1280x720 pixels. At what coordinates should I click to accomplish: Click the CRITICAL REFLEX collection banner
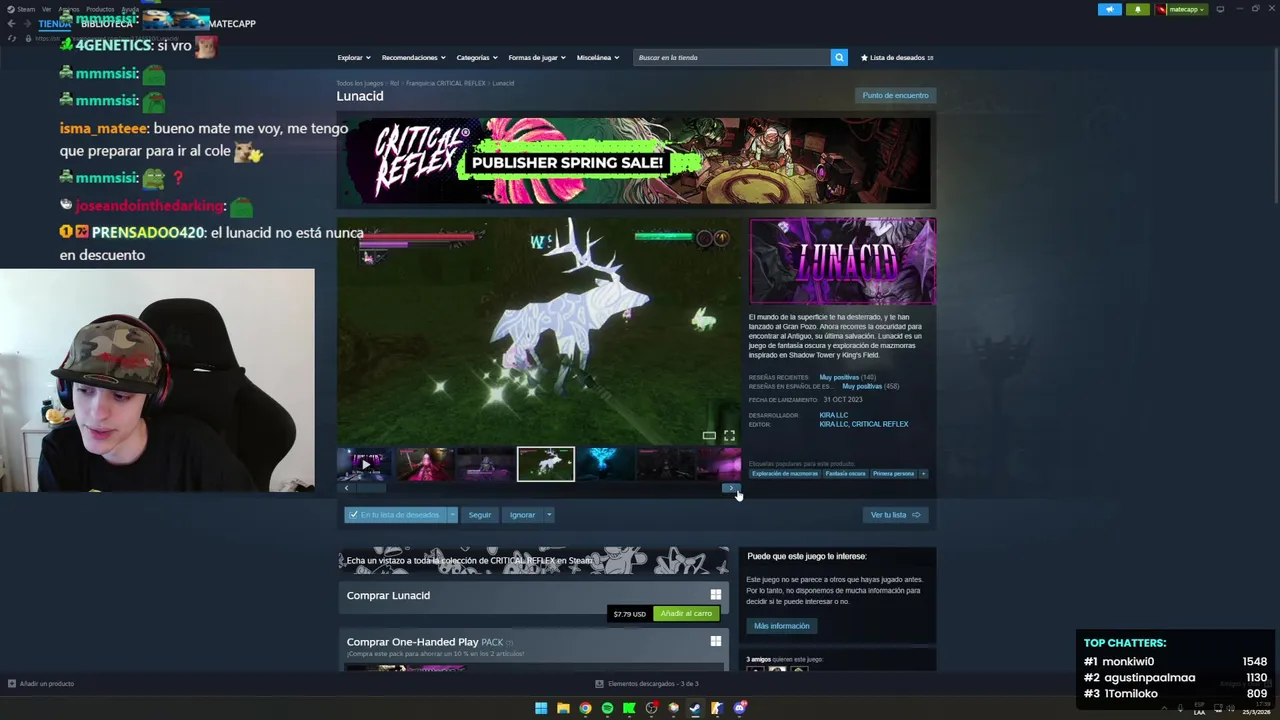coord(534,560)
